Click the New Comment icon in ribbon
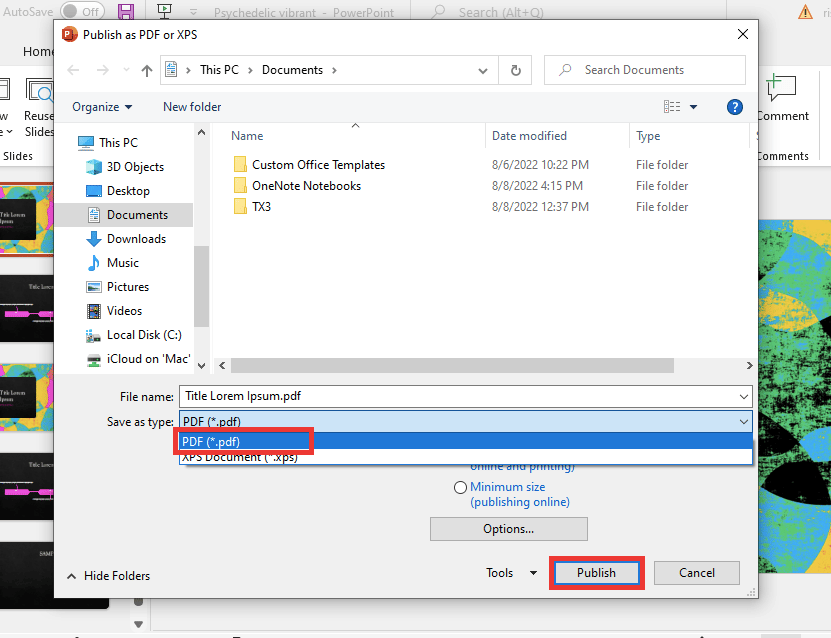831x638 pixels. click(781, 87)
